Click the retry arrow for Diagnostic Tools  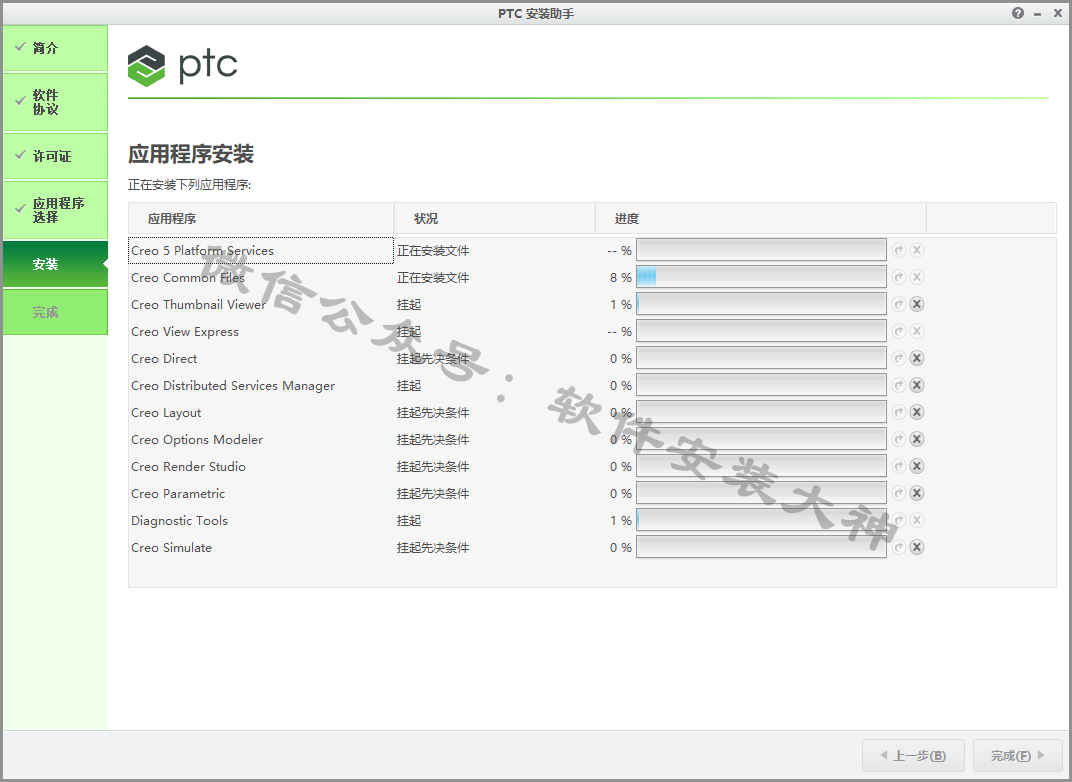coord(899,520)
